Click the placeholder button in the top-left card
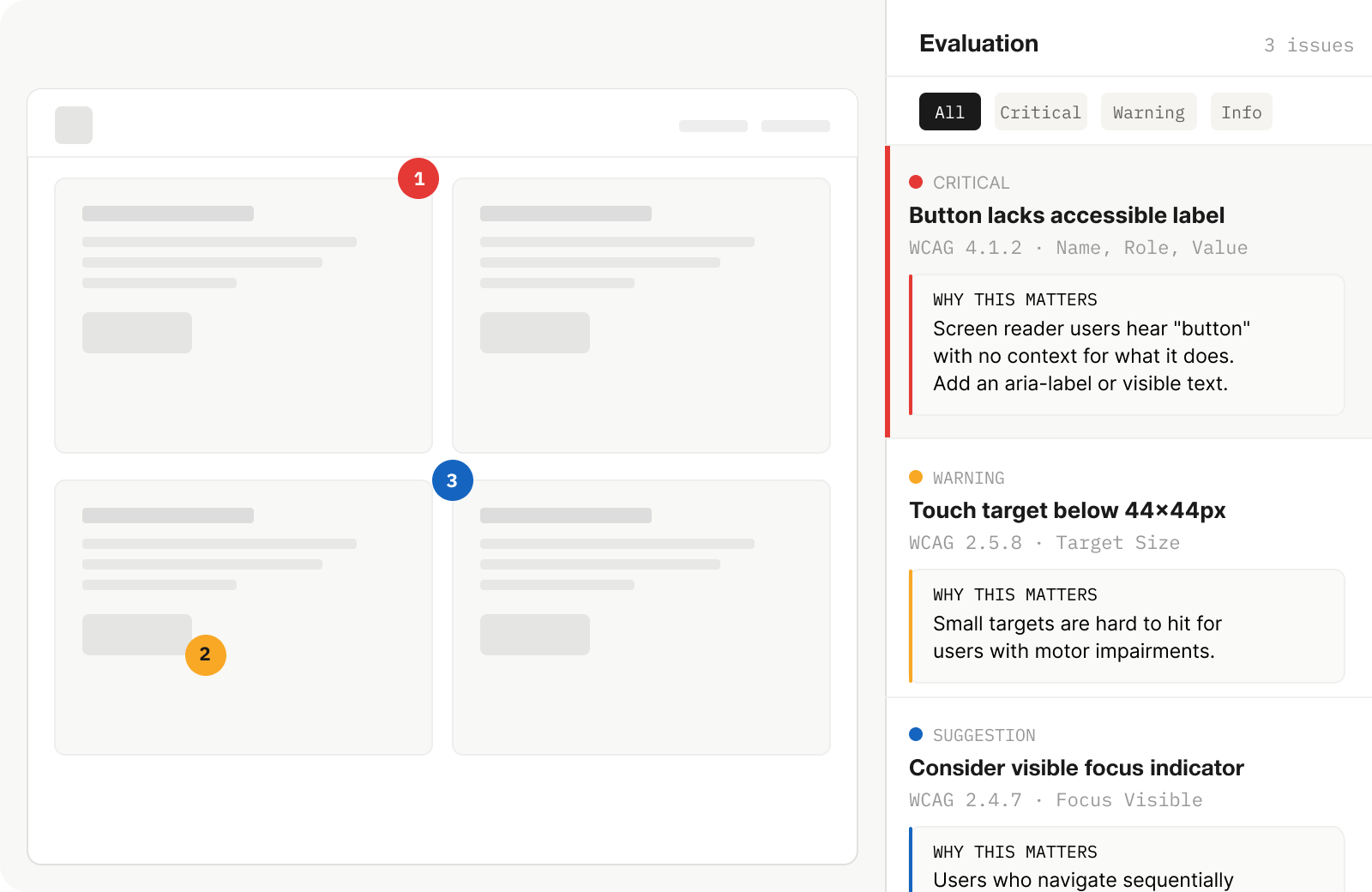 (x=137, y=333)
